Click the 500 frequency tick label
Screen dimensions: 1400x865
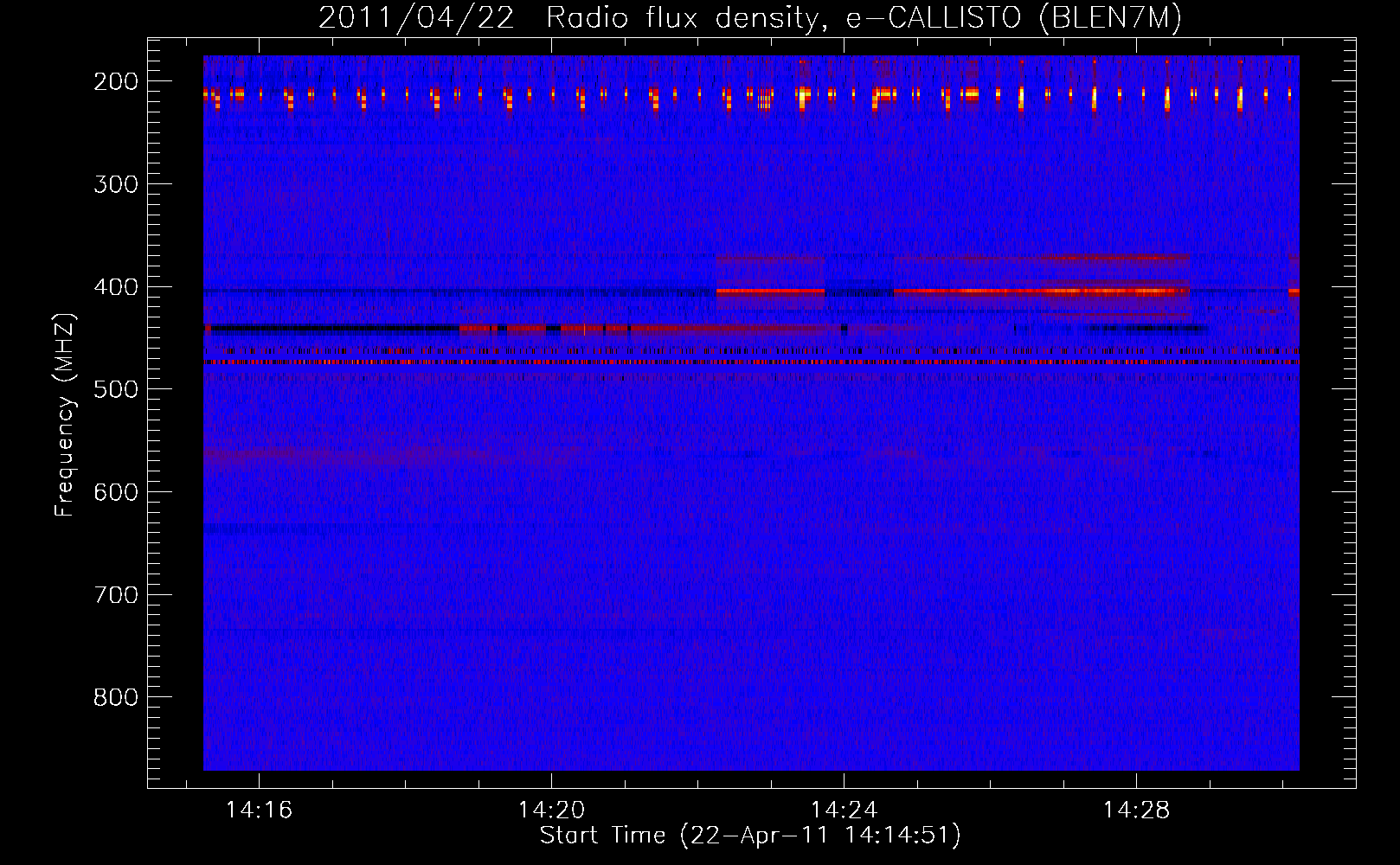tap(115, 389)
